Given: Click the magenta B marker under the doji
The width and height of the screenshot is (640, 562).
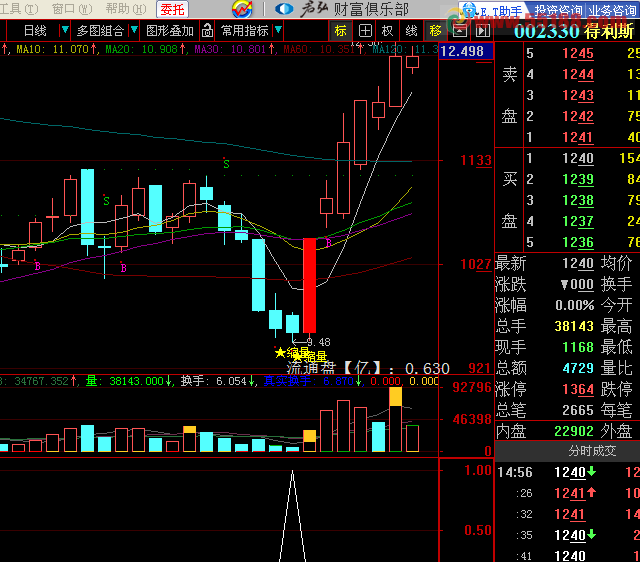Looking at the screenshot, I should [x=123, y=268].
